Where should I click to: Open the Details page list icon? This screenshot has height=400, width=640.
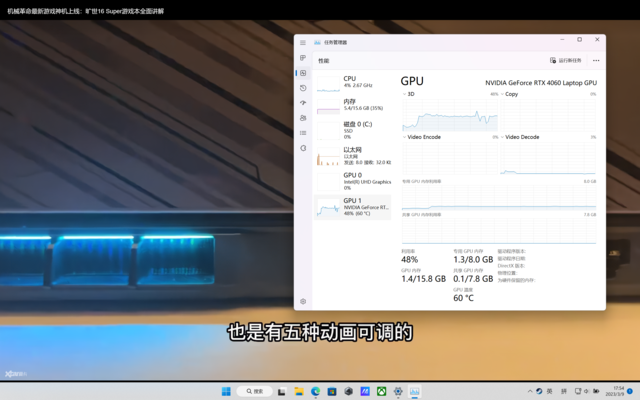tap(303, 133)
